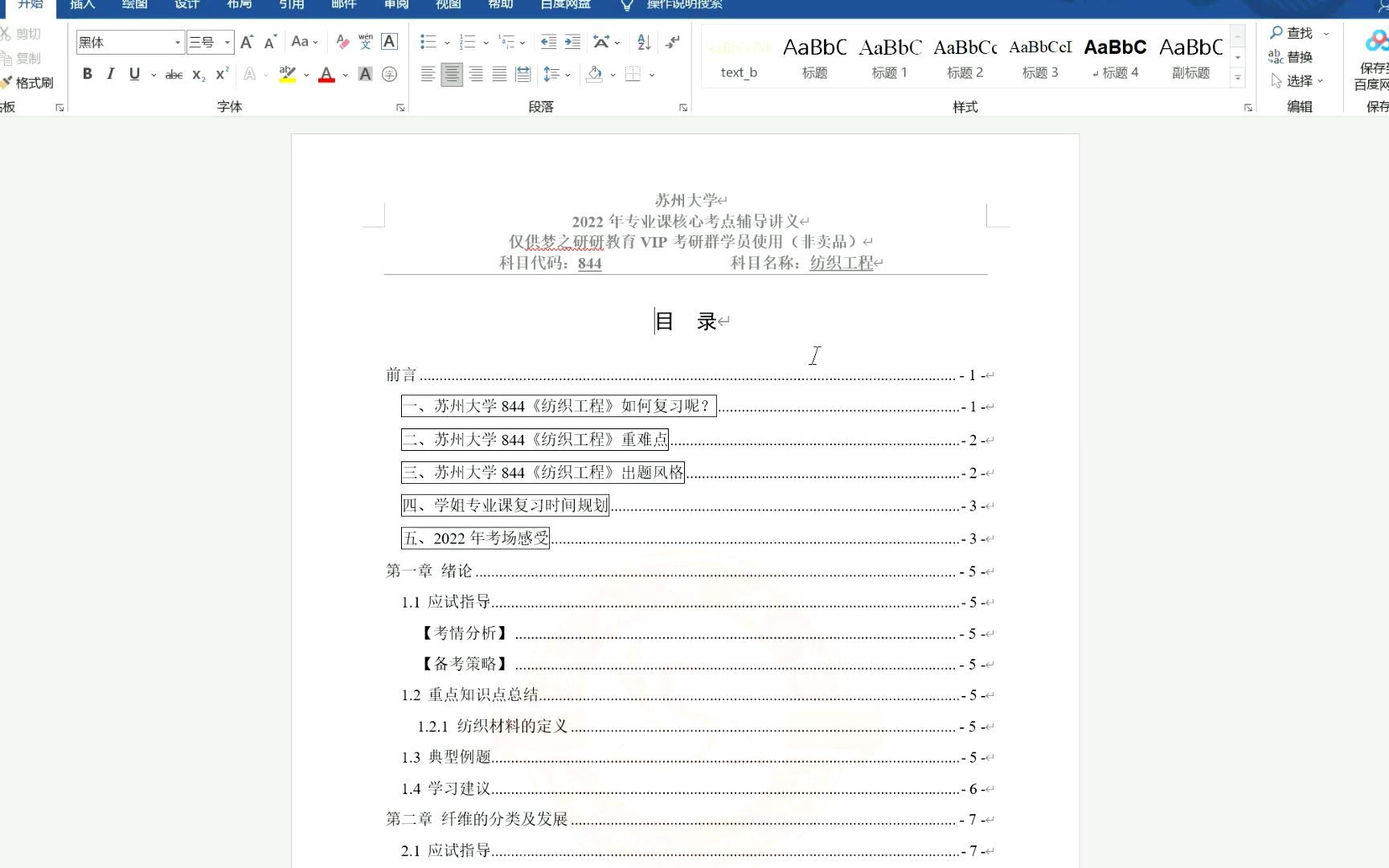This screenshot has height=868, width=1389.
Task: Toggle center alignment
Action: pos(452,75)
